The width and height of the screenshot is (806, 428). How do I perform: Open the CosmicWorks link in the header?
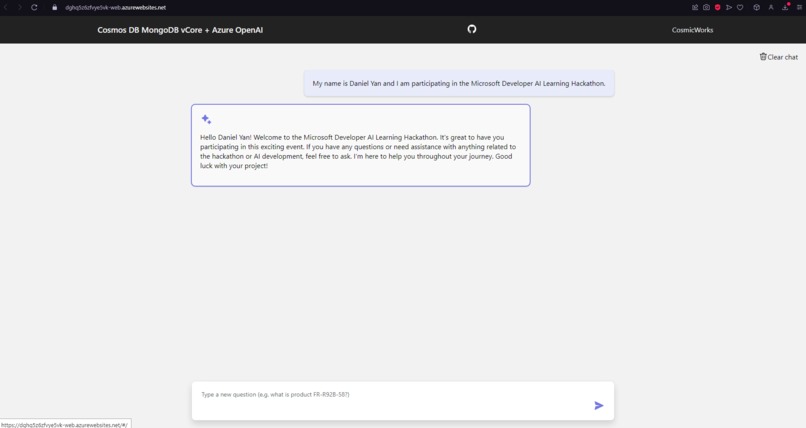[692, 30]
